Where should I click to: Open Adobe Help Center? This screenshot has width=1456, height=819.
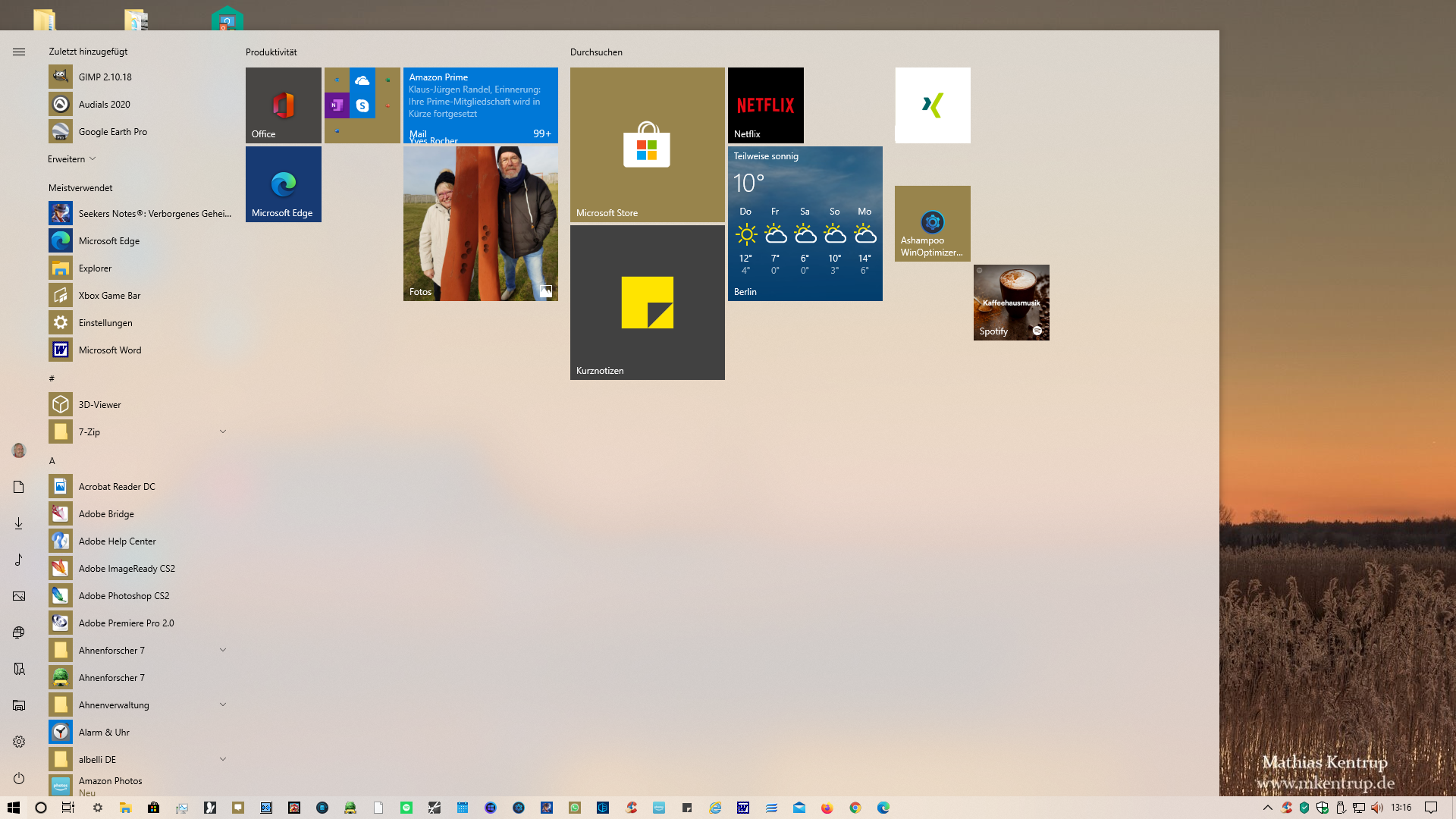click(x=140, y=541)
